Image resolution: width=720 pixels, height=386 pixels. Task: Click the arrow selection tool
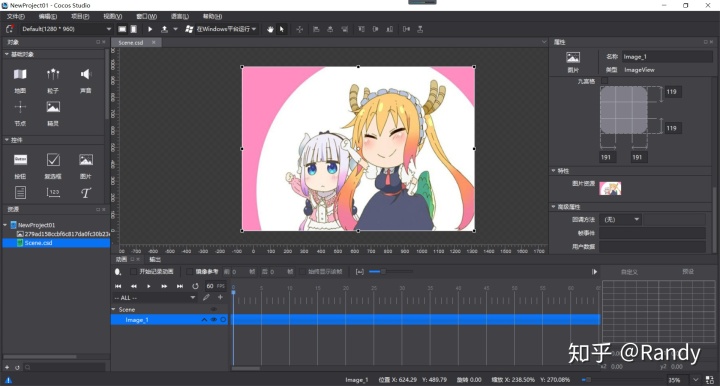point(281,29)
